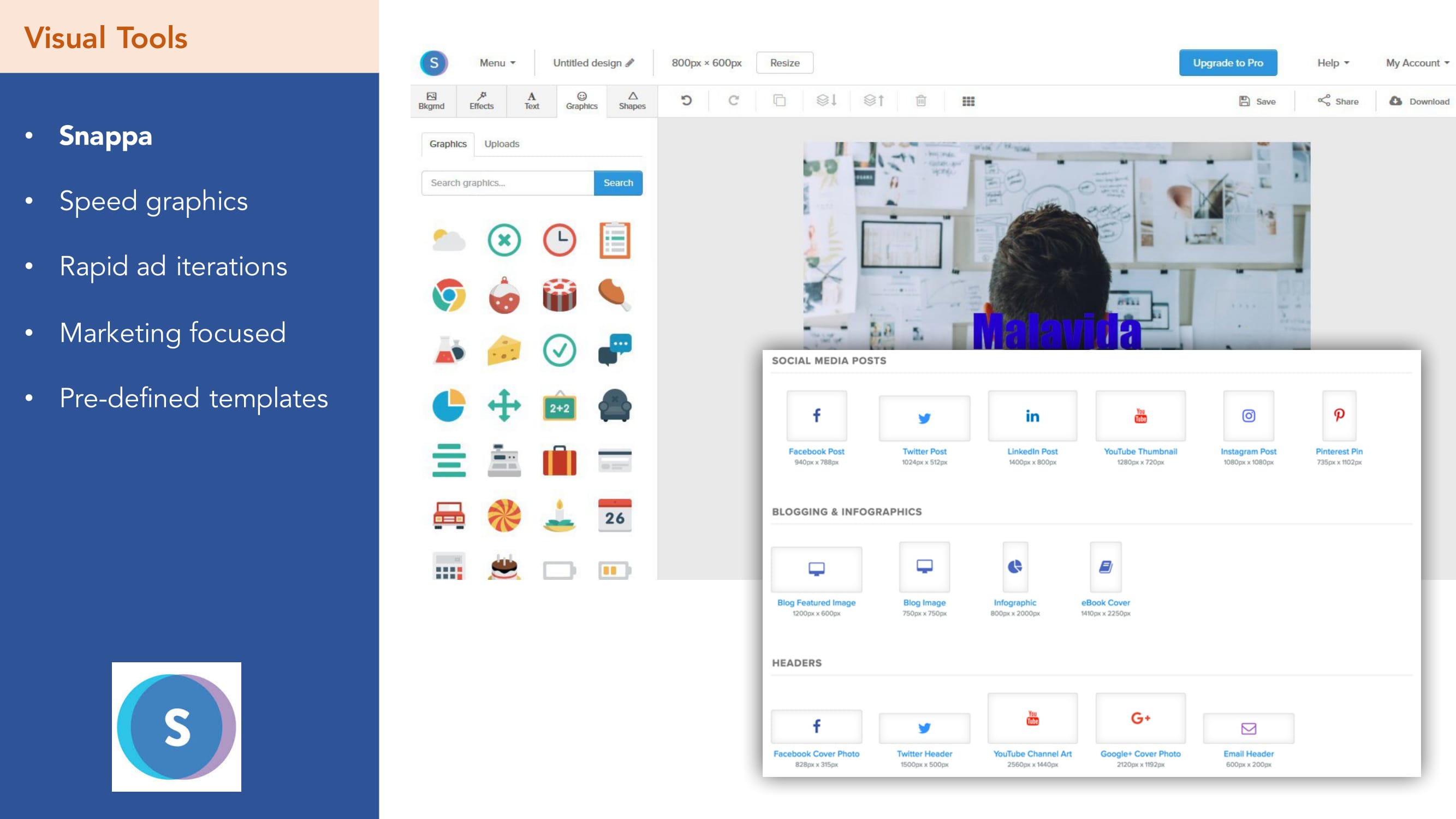Click the redo arrow icon
Viewport: 1456px width, 819px height.
(733, 100)
